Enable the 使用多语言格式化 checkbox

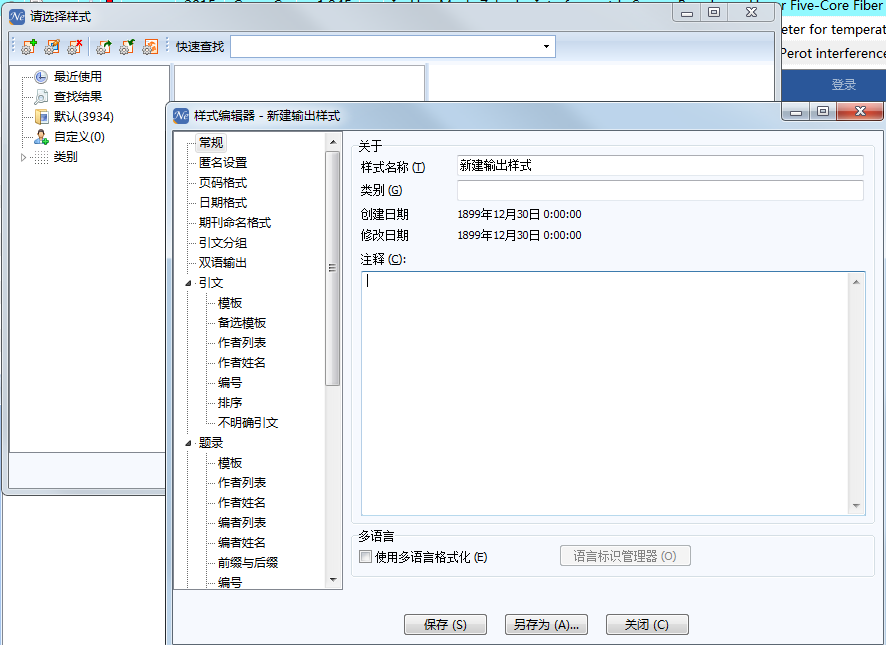pyautogui.click(x=366, y=557)
